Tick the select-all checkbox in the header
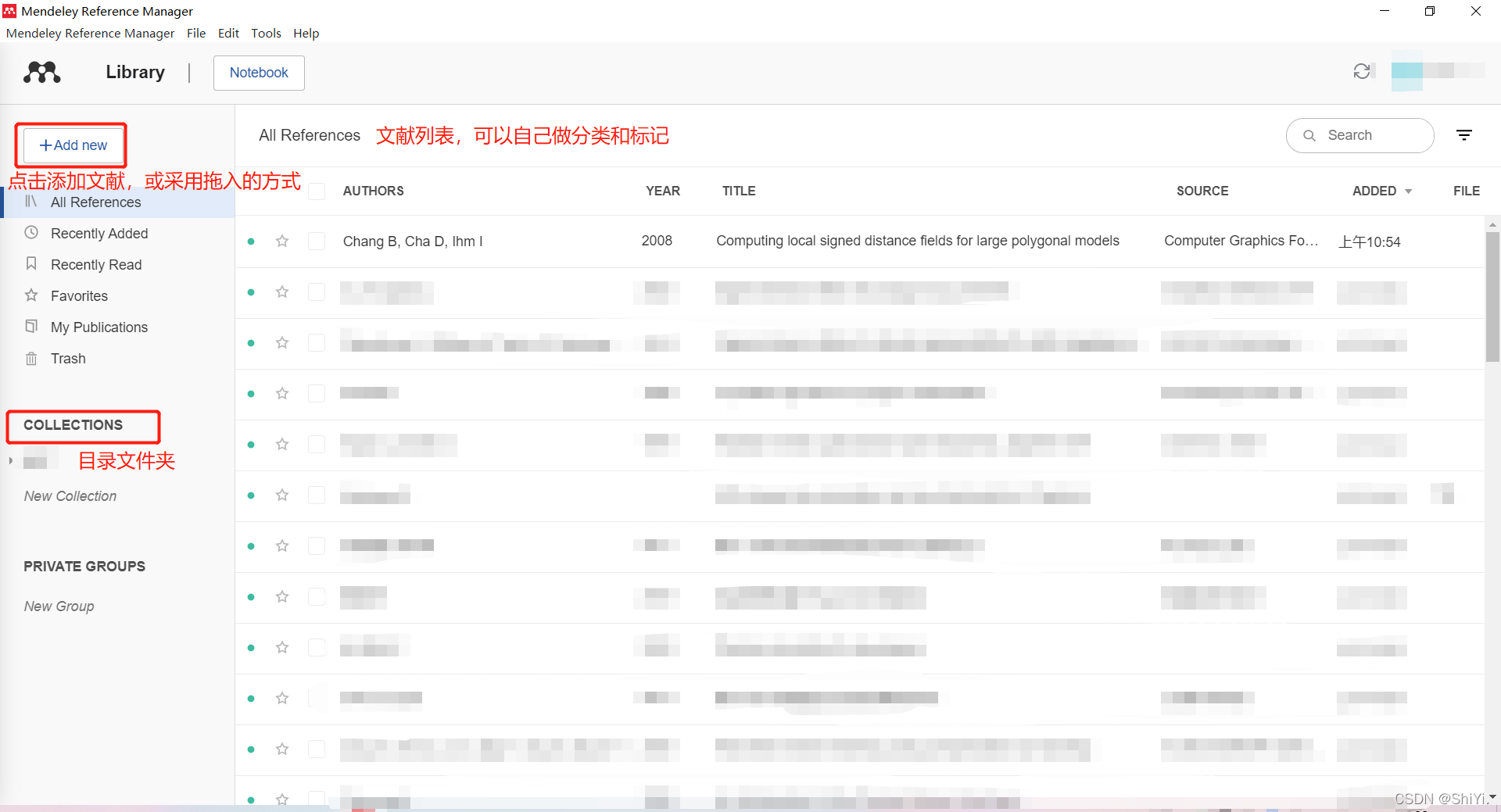Viewport: 1501px width, 812px height. click(x=317, y=191)
